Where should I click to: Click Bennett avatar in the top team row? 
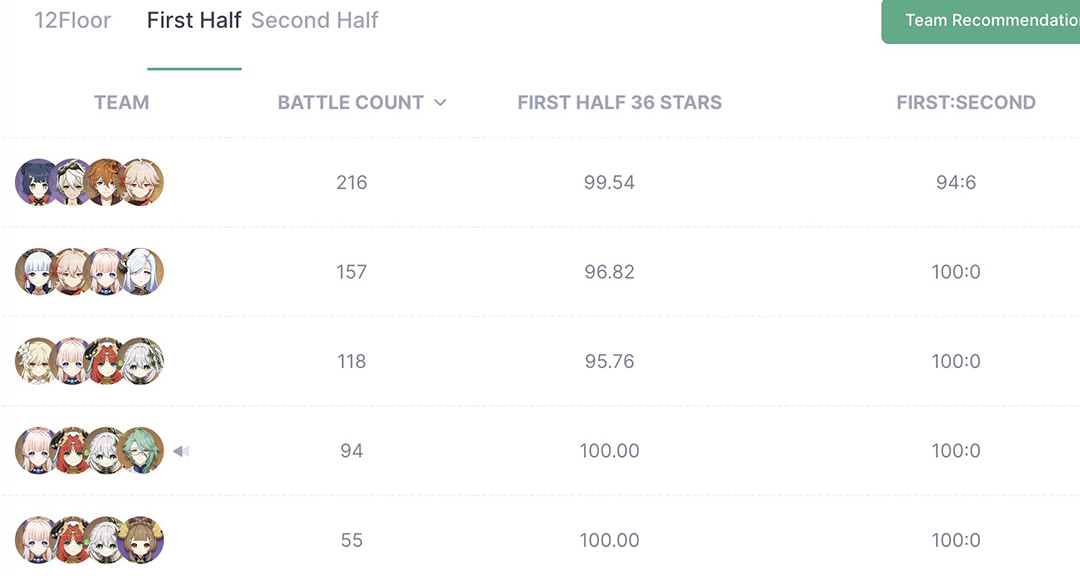pos(72,183)
